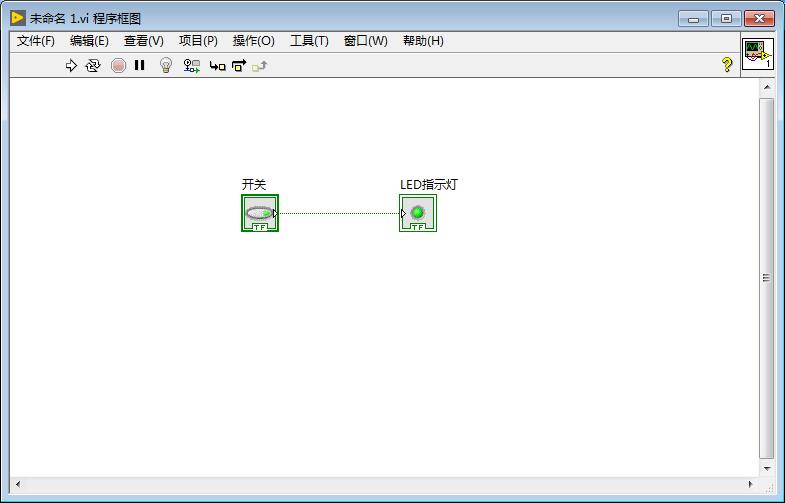Open the 编辑(E) menu
Image resolution: width=785 pixels, height=503 pixels.
click(89, 41)
